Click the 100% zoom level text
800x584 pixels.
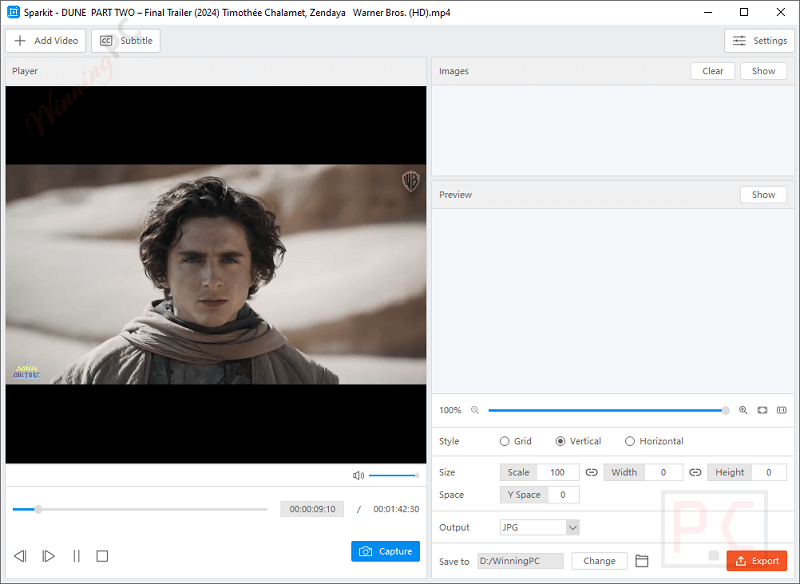click(x=450, y=410)
